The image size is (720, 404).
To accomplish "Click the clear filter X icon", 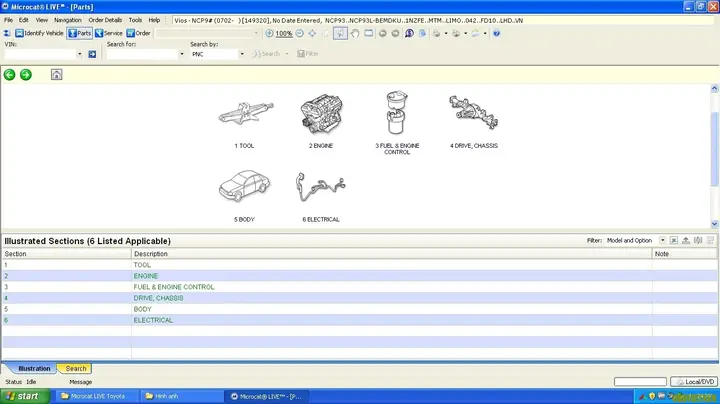I will coord(674,241).
